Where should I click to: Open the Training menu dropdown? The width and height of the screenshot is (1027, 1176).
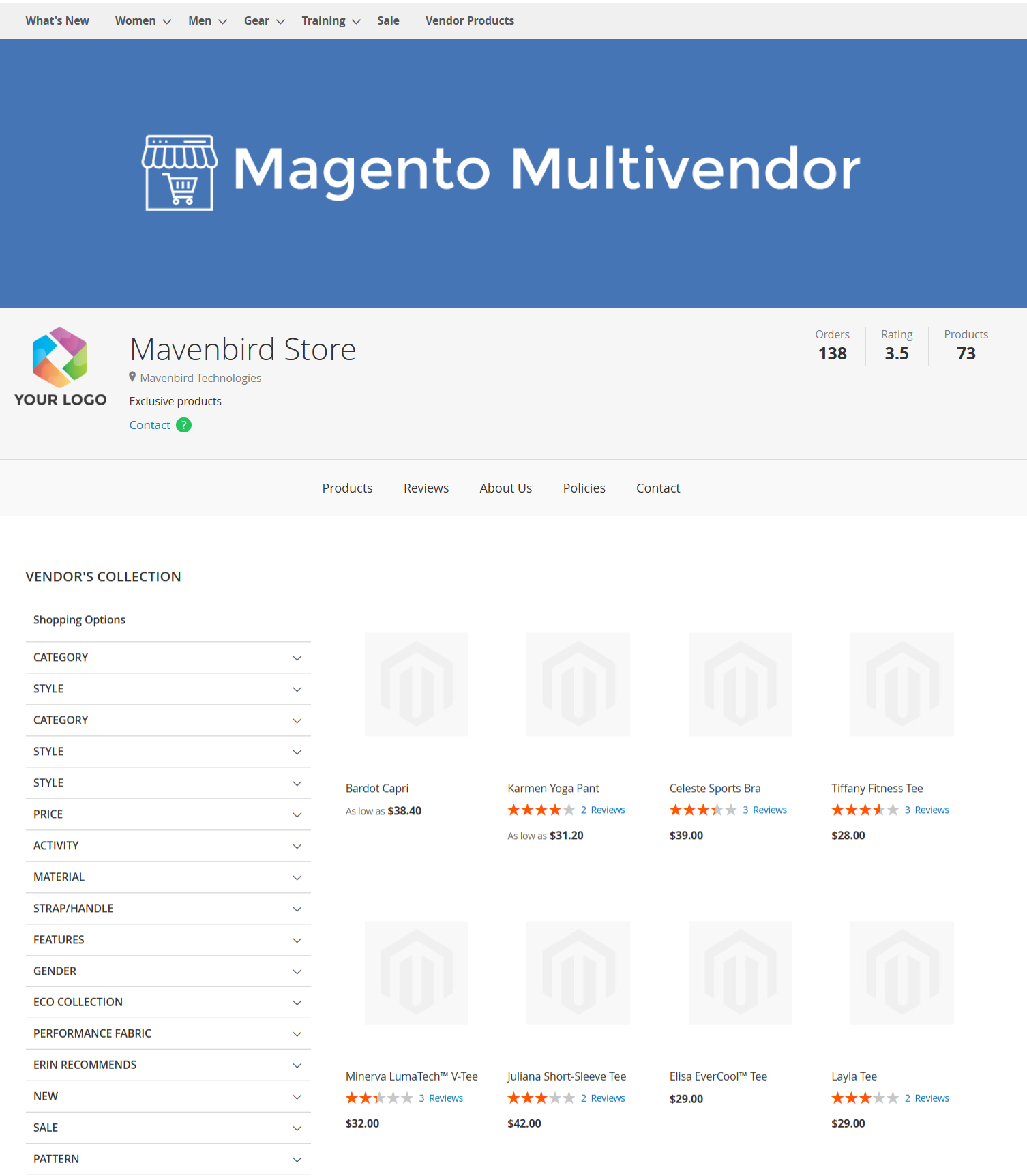[331, 20]
